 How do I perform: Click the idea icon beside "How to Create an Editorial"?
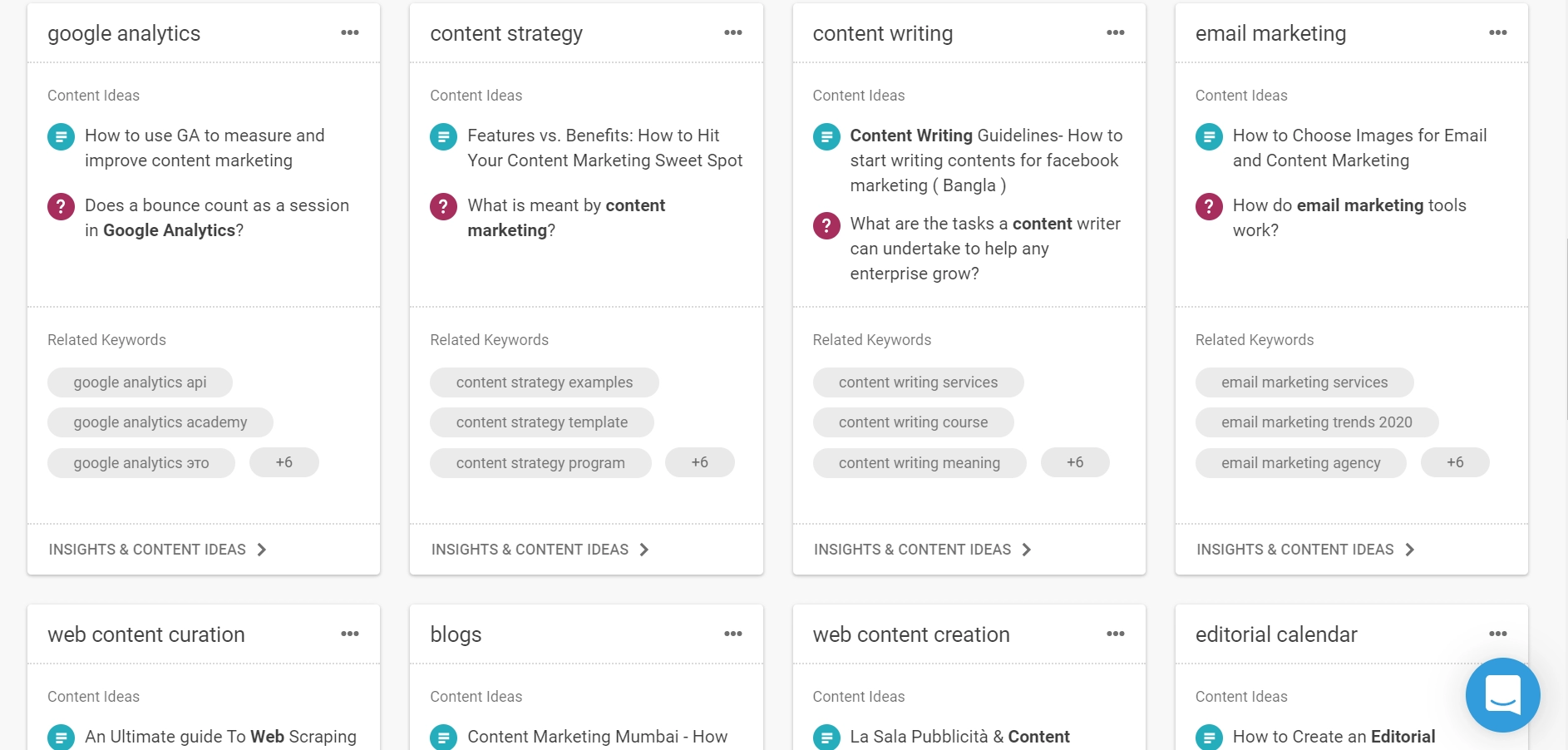pyautogui.click(x=1208, y=738)
